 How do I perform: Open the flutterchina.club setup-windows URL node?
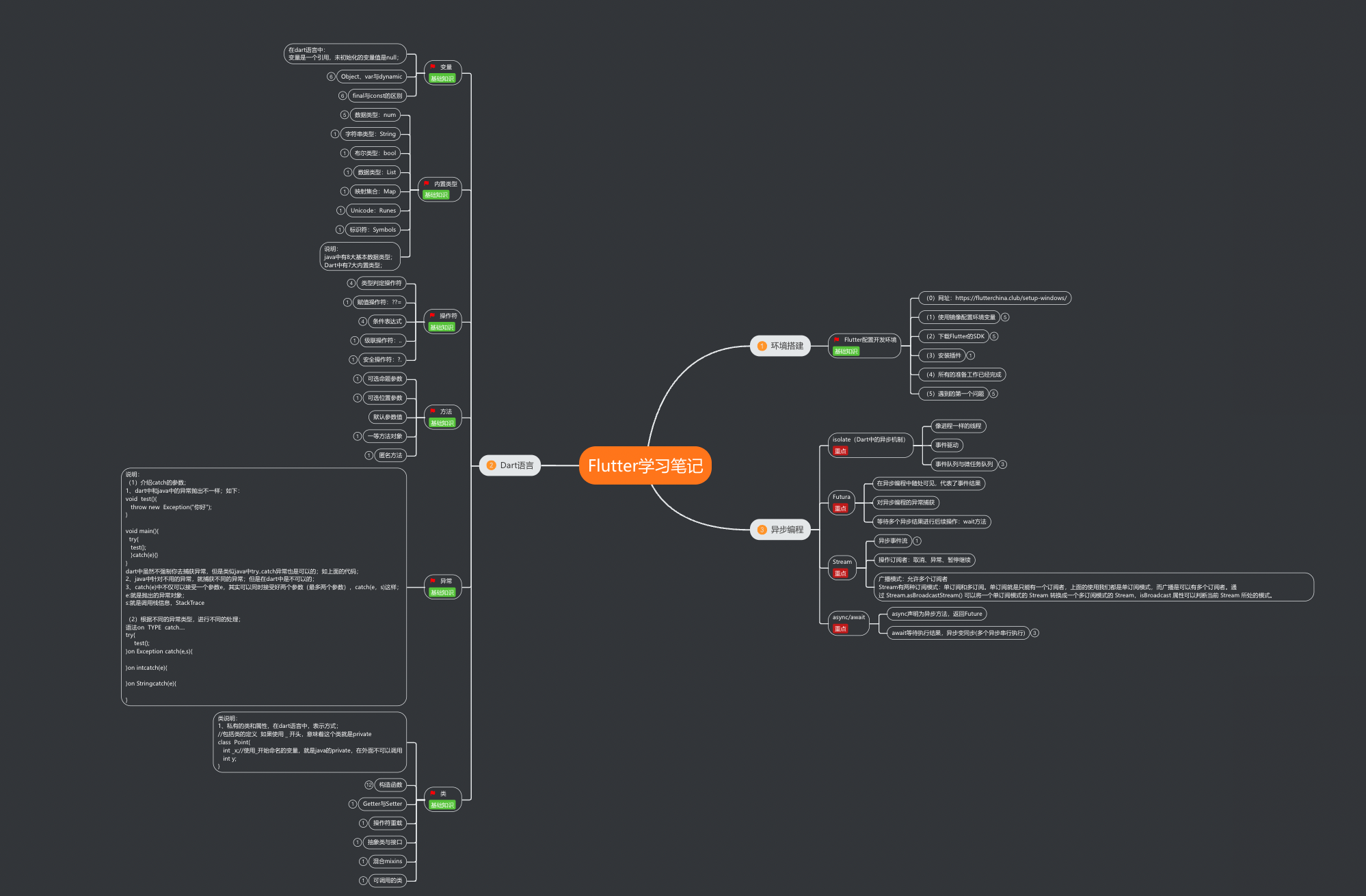(x=995, y=298)
